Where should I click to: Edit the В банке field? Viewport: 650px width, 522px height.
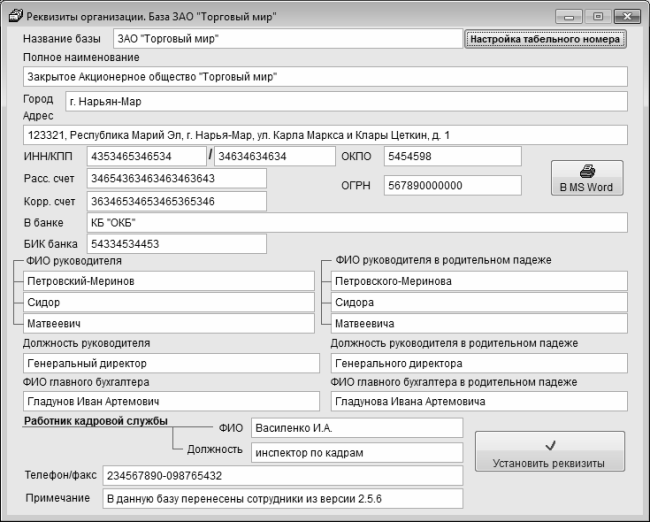(357, 223)
